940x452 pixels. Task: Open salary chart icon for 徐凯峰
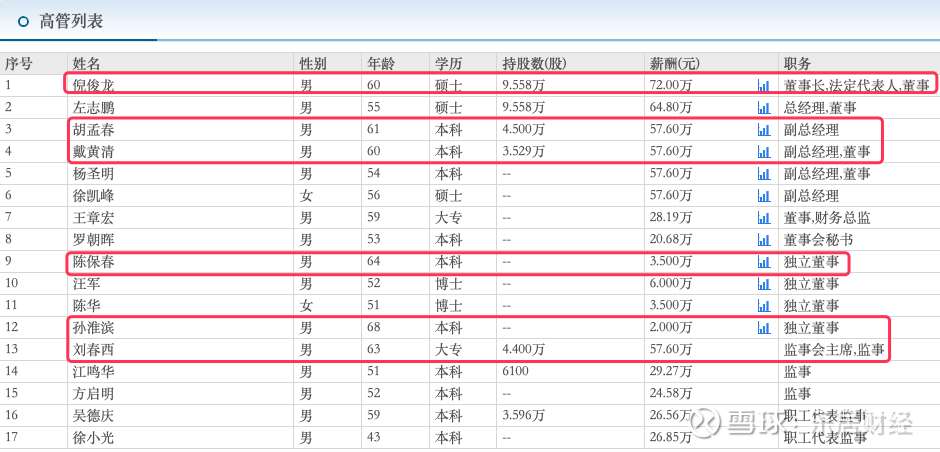[x=763, y=196]
